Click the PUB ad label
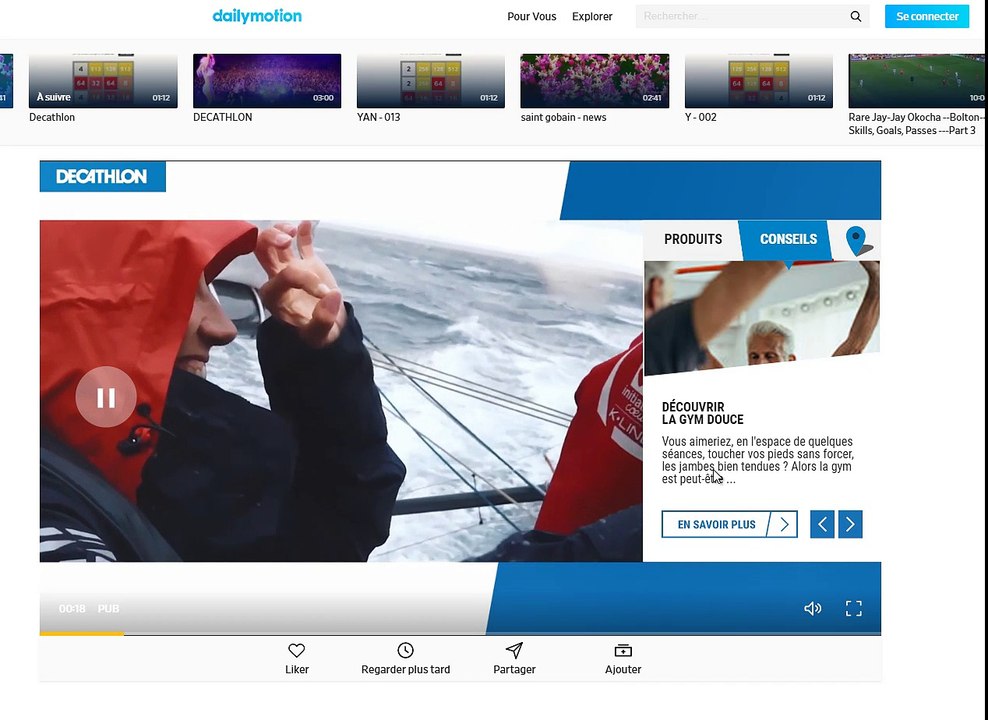The image size is (988, 720). tap(108, 609)
